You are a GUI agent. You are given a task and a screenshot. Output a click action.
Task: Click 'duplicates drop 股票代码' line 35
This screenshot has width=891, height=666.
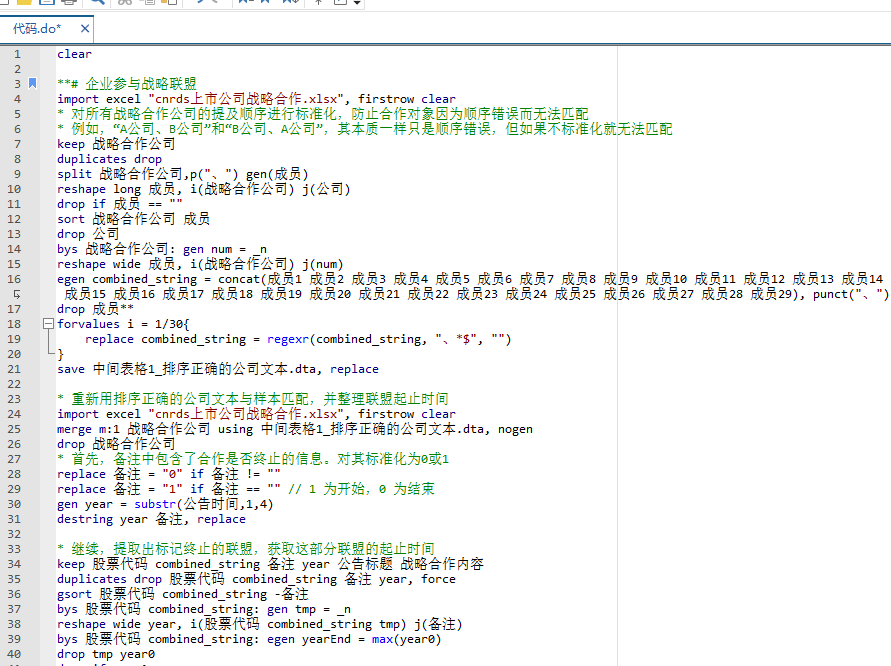coord(256,579)
